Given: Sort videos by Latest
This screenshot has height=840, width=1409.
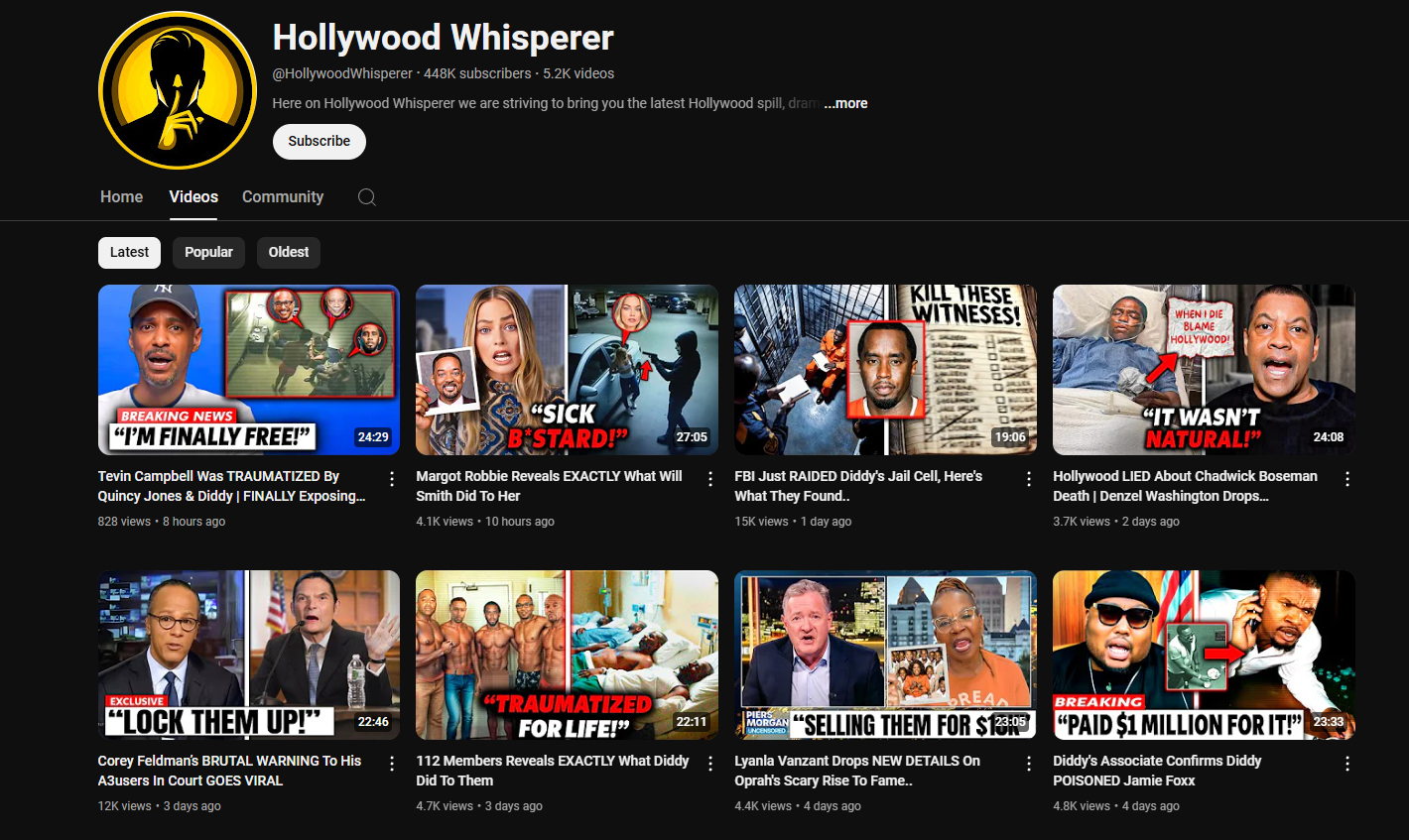Looking at the screenshot, I should pos(129,252).
